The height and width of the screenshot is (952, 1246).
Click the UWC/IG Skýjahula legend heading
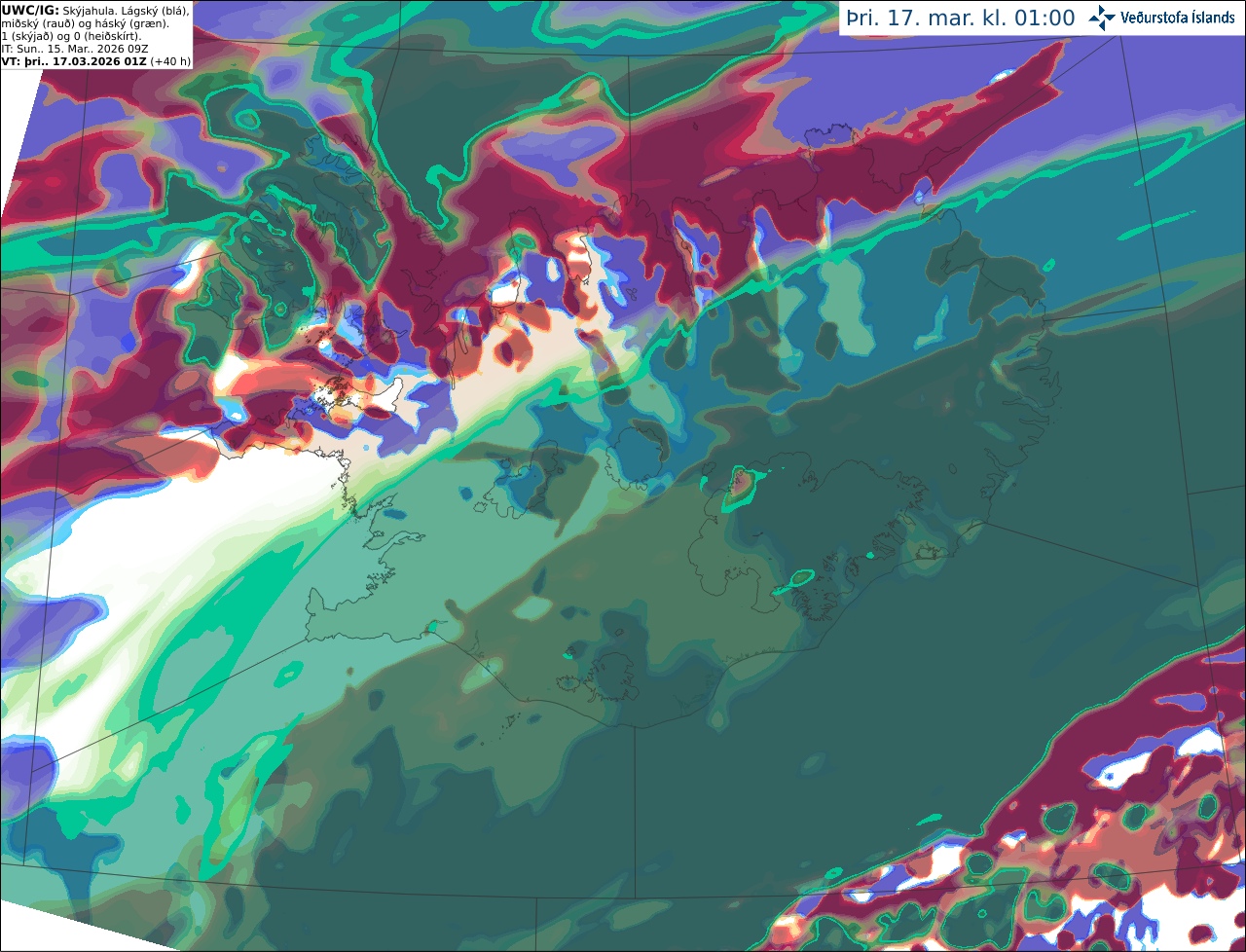coord(95,11)
